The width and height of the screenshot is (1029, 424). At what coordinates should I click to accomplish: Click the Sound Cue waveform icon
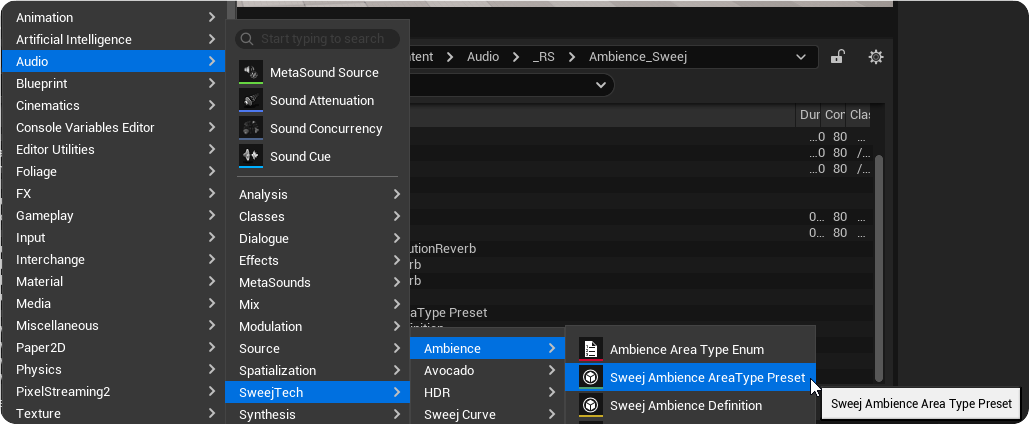click(x=251, y=156)
